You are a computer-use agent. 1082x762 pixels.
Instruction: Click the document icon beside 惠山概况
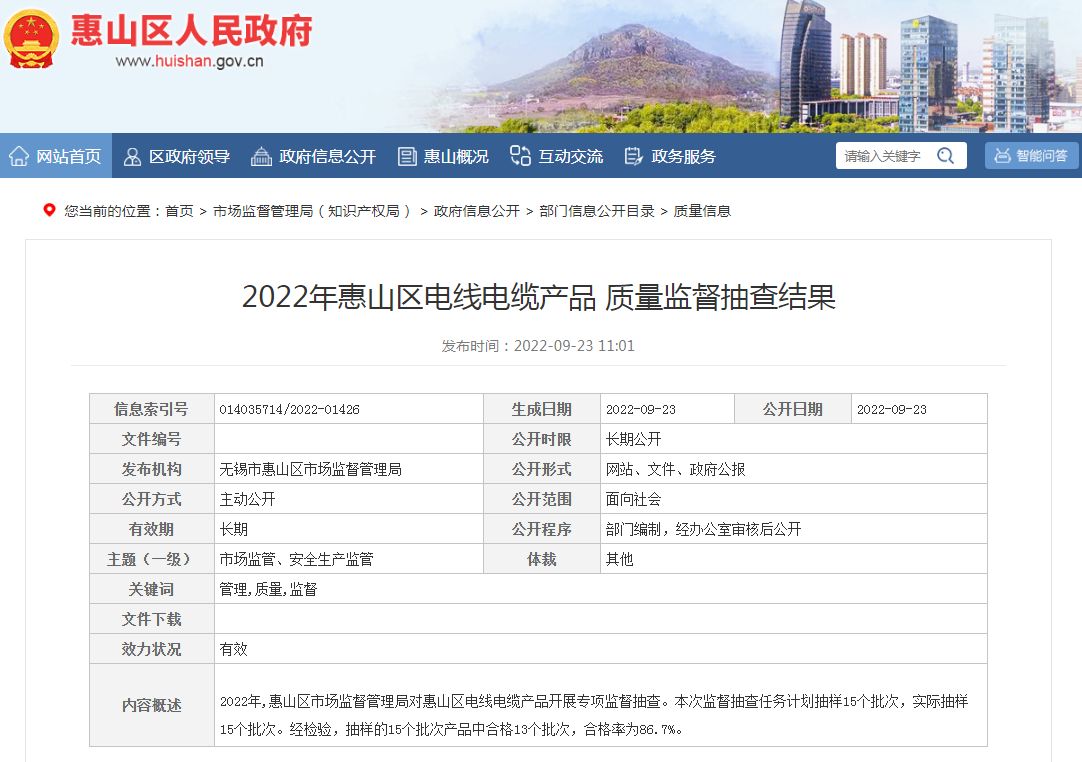[x=406, y=156]
